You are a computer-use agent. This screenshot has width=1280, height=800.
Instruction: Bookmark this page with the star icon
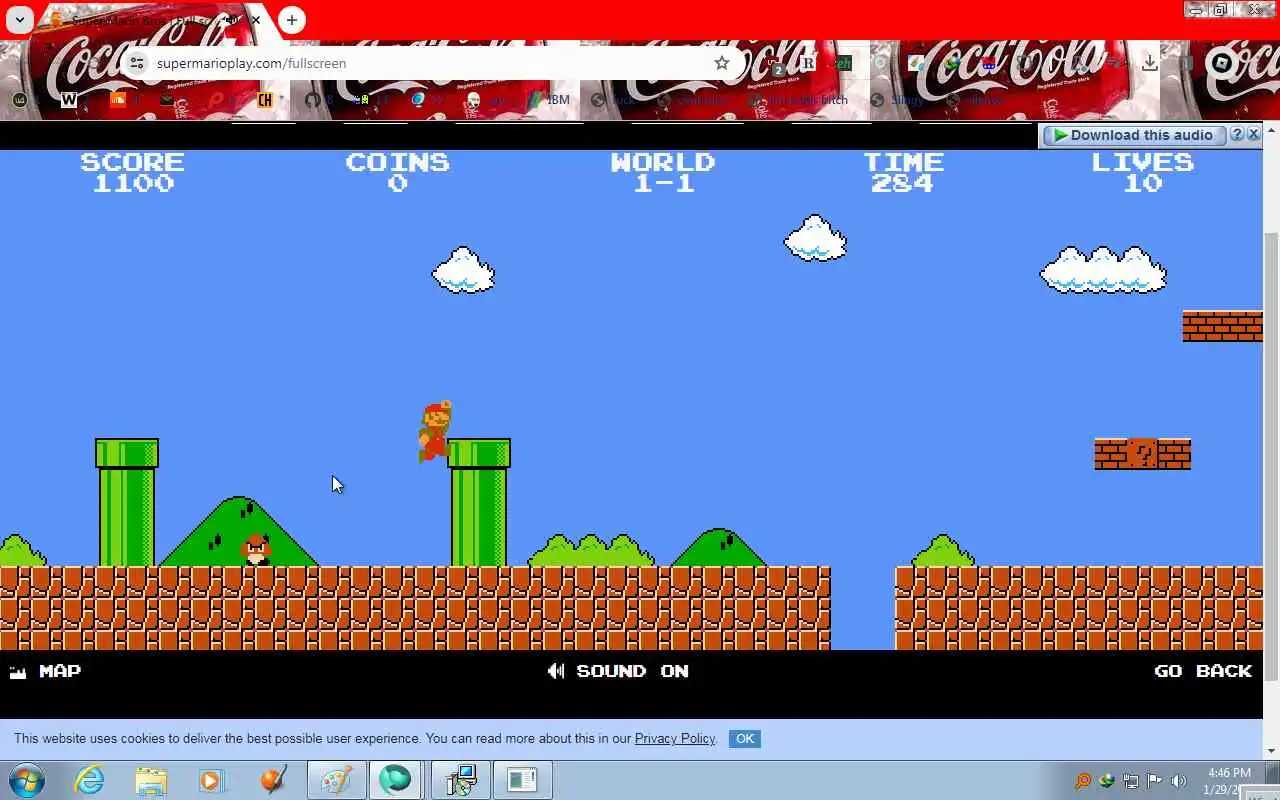tap(722, 63)
